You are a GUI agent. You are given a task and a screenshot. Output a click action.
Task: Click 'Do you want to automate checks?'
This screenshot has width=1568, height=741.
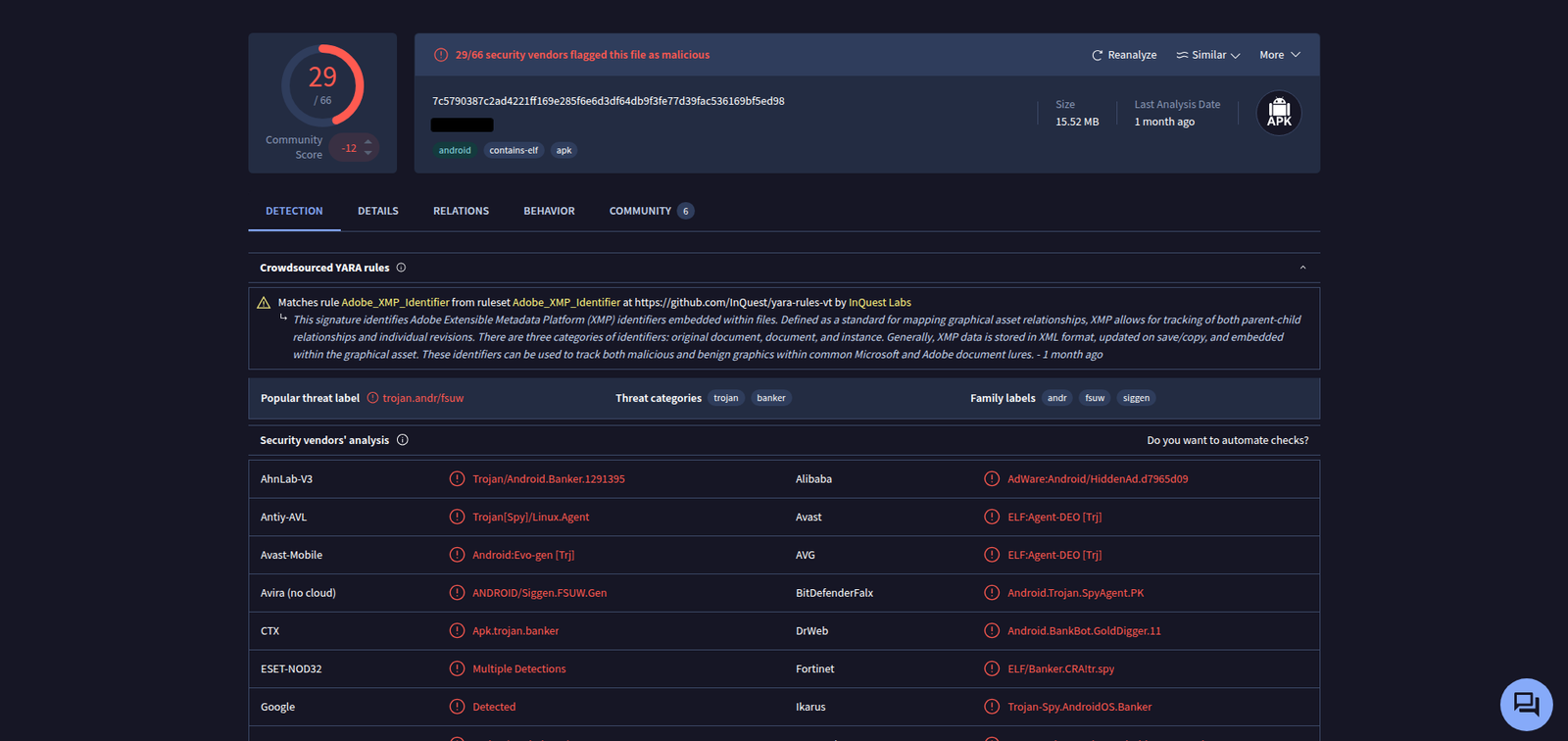1228,440
